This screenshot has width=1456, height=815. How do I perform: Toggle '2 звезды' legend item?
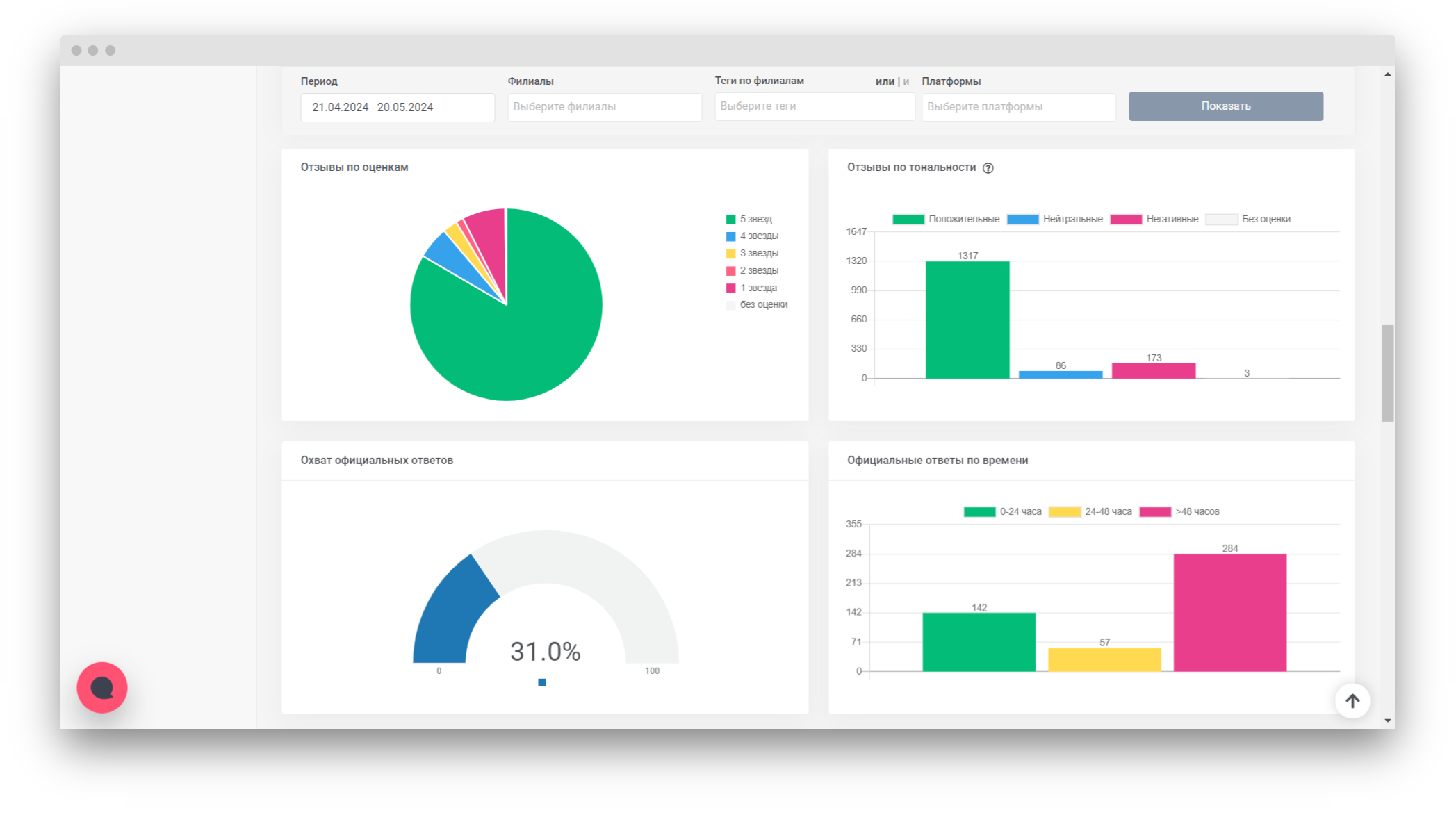click(x=752, y=271)
